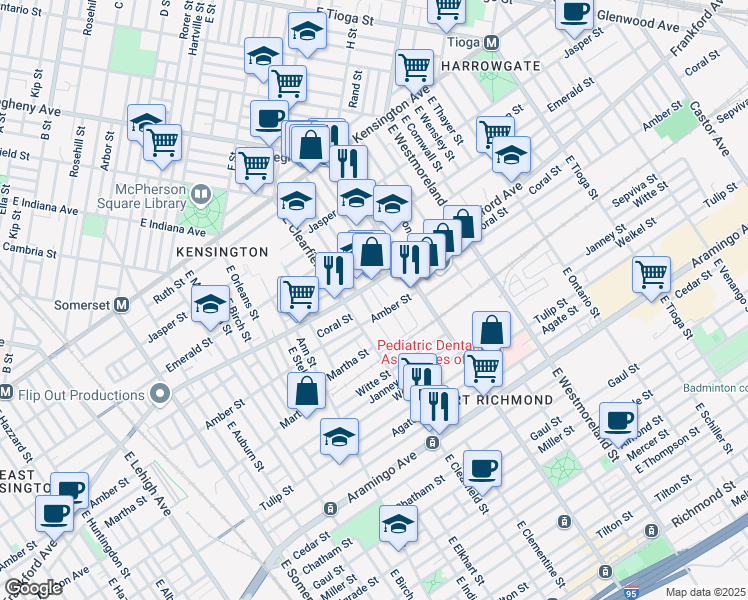Open the shopping bag marker near Martha St
Viewport: 748px width, 600px height.
307,391
